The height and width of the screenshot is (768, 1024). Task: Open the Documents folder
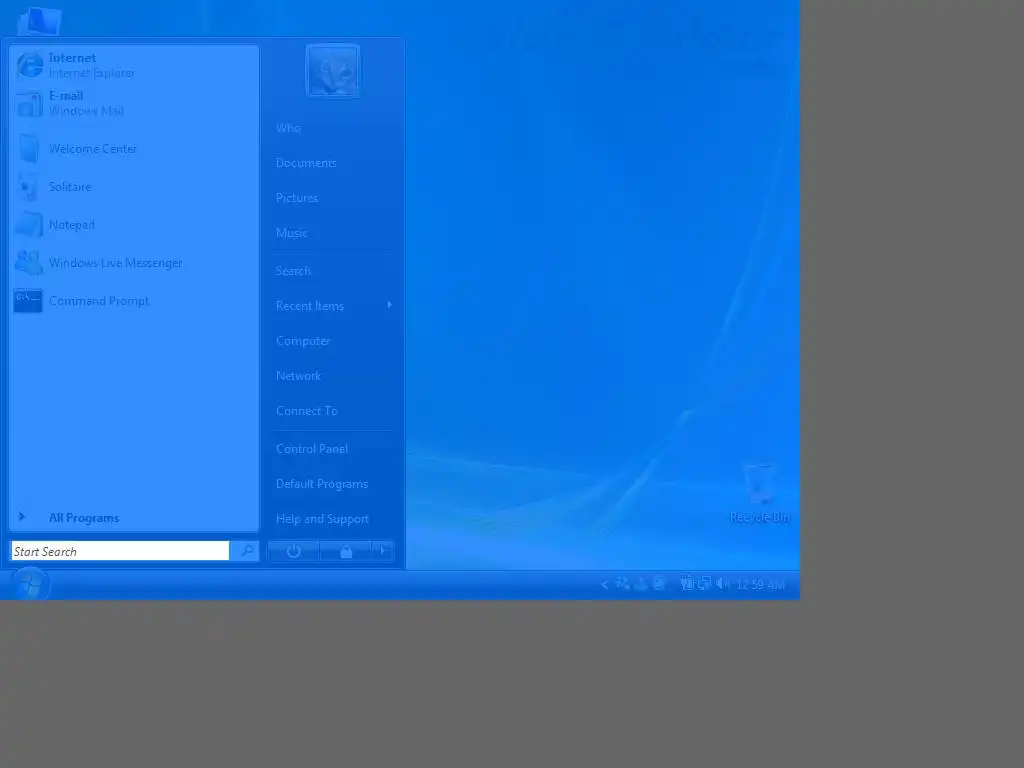tap(333, 163)
